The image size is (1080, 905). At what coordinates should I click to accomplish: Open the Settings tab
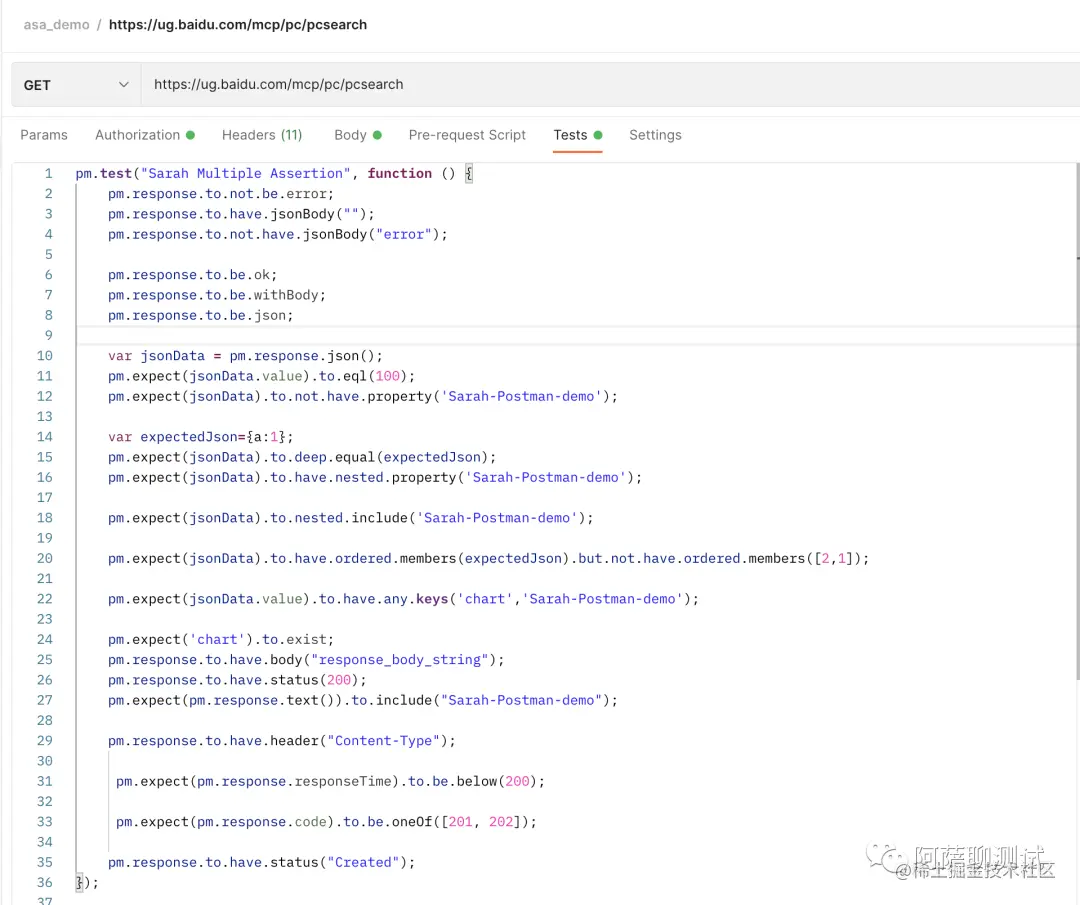(x=655, y=135)
